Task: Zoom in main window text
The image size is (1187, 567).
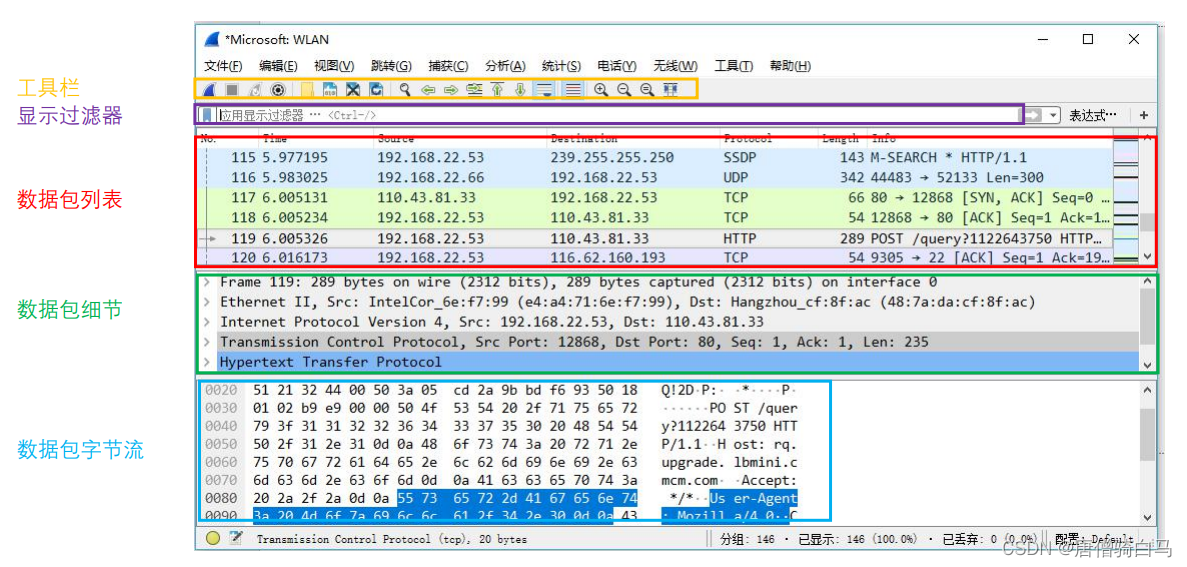Action: 601,89
